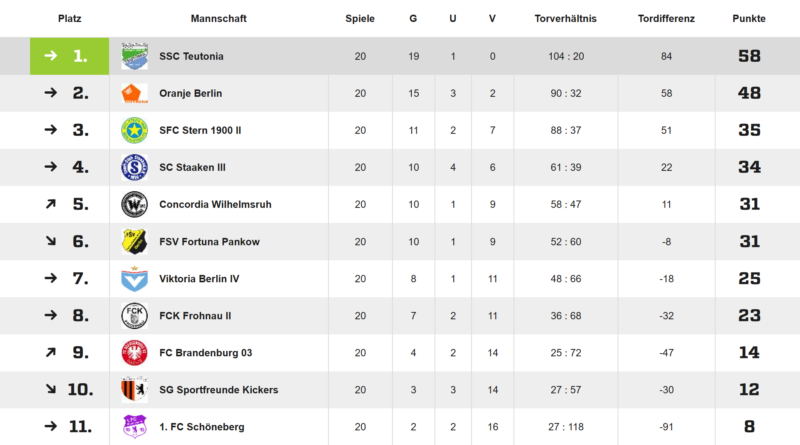
Task: Click the Oranje Berlin orange crest
Action: click(x=134, y=94)
